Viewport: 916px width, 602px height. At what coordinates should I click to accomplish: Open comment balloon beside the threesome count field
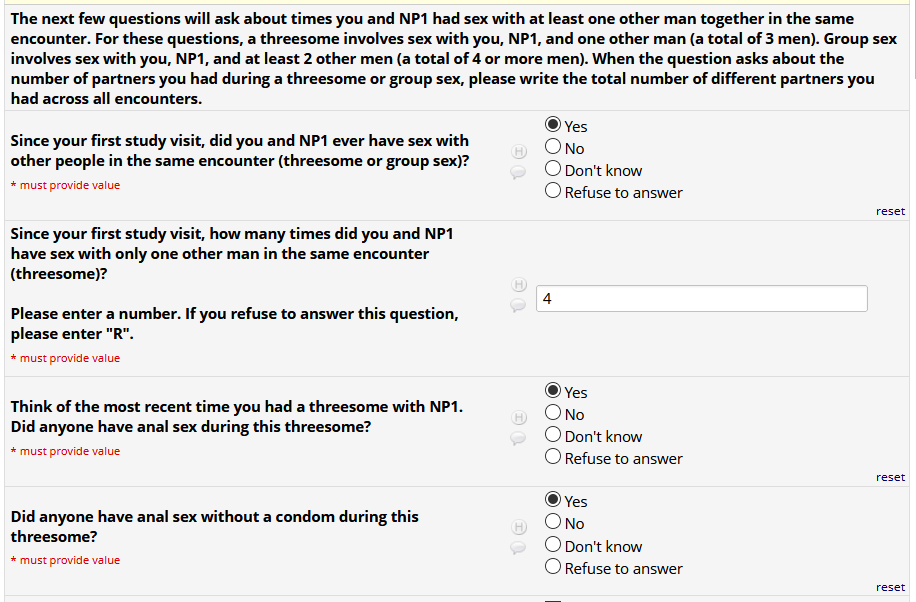tap(518, 305)
